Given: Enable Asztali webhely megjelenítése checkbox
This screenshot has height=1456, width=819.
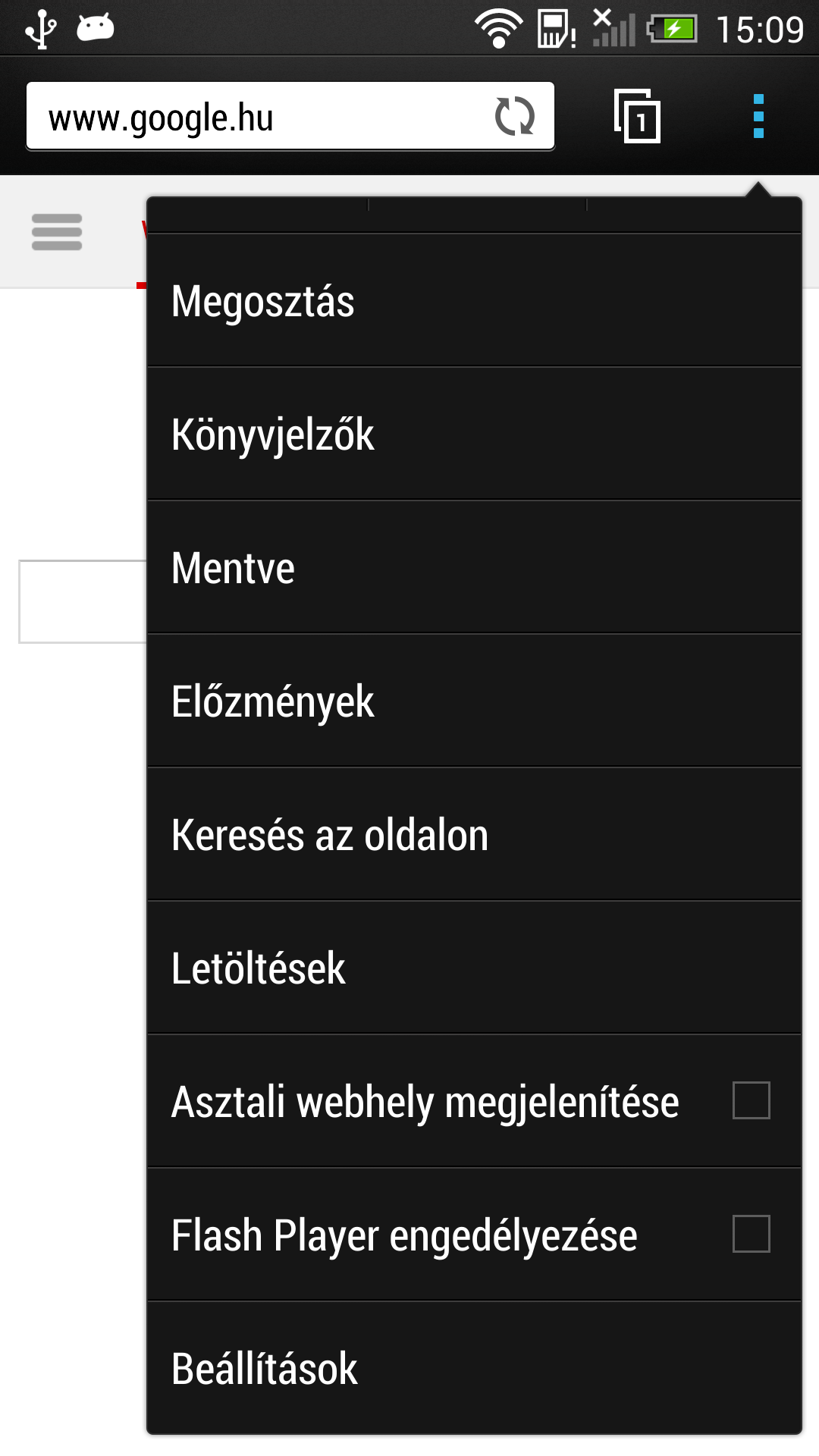Looking at the screenshot, I should tap(751, 1100).
